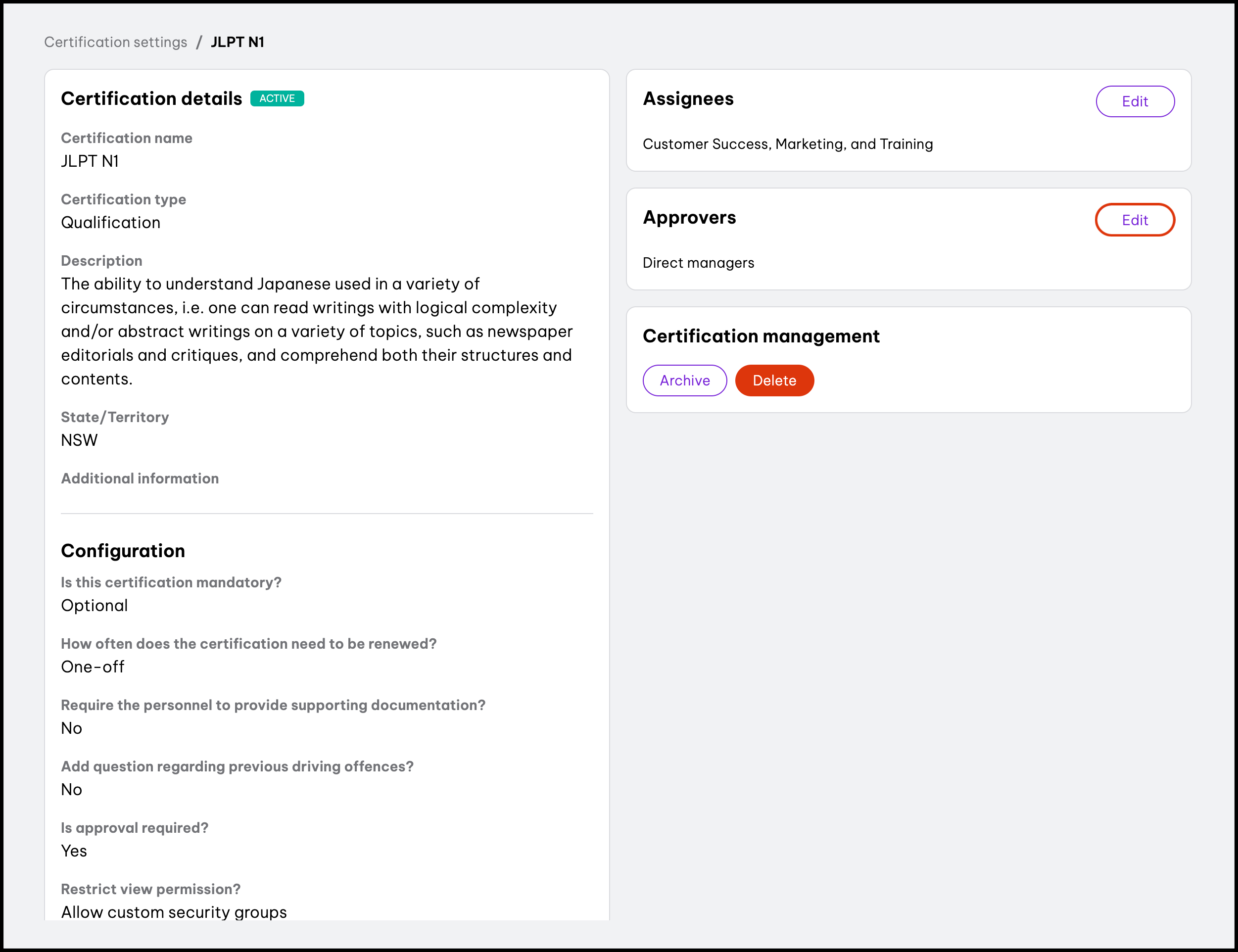The image size is (1238, 952).
Task: Click the Approvers heading
Action: 690,218
